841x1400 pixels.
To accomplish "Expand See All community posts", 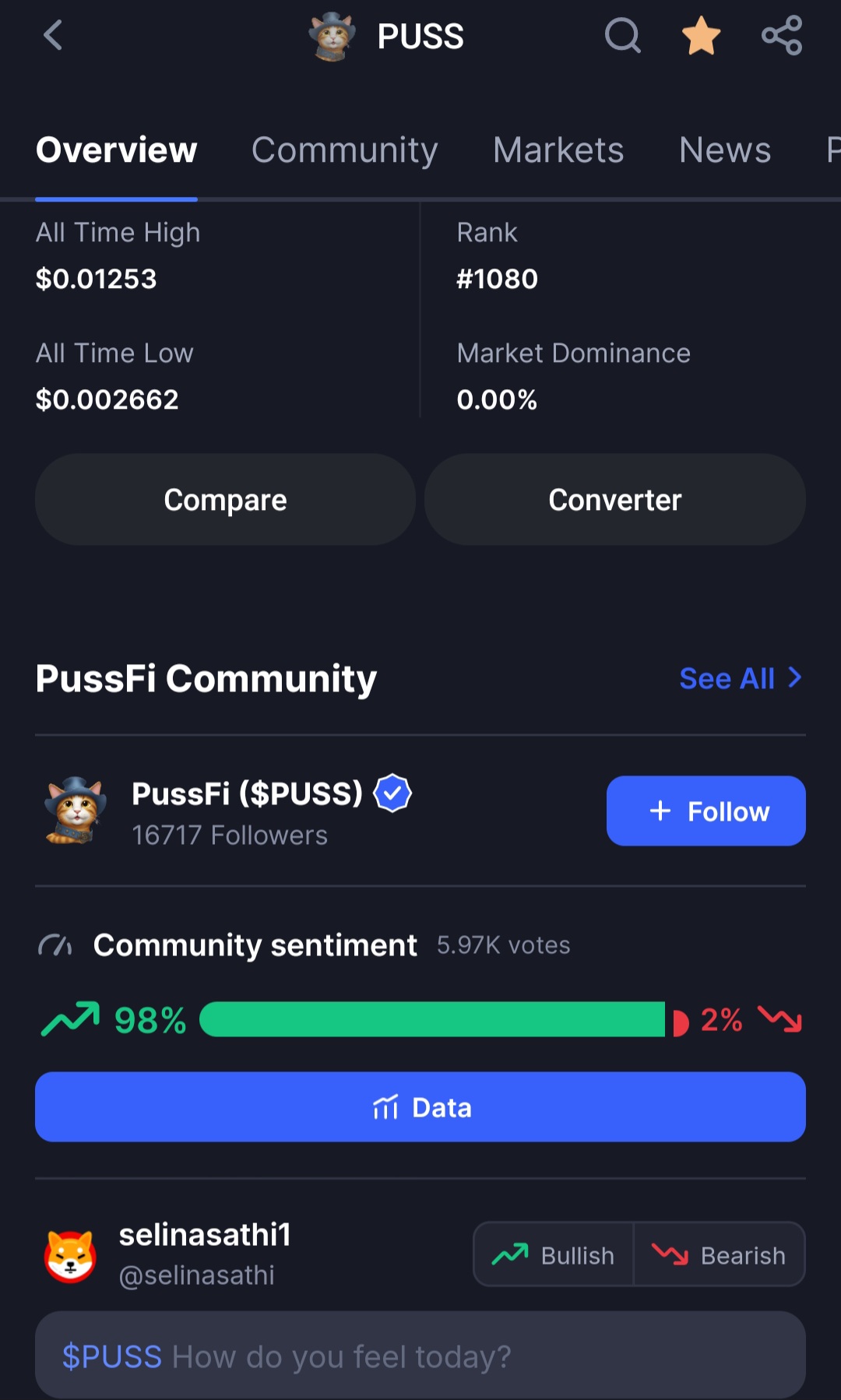I will coord(740,678).
